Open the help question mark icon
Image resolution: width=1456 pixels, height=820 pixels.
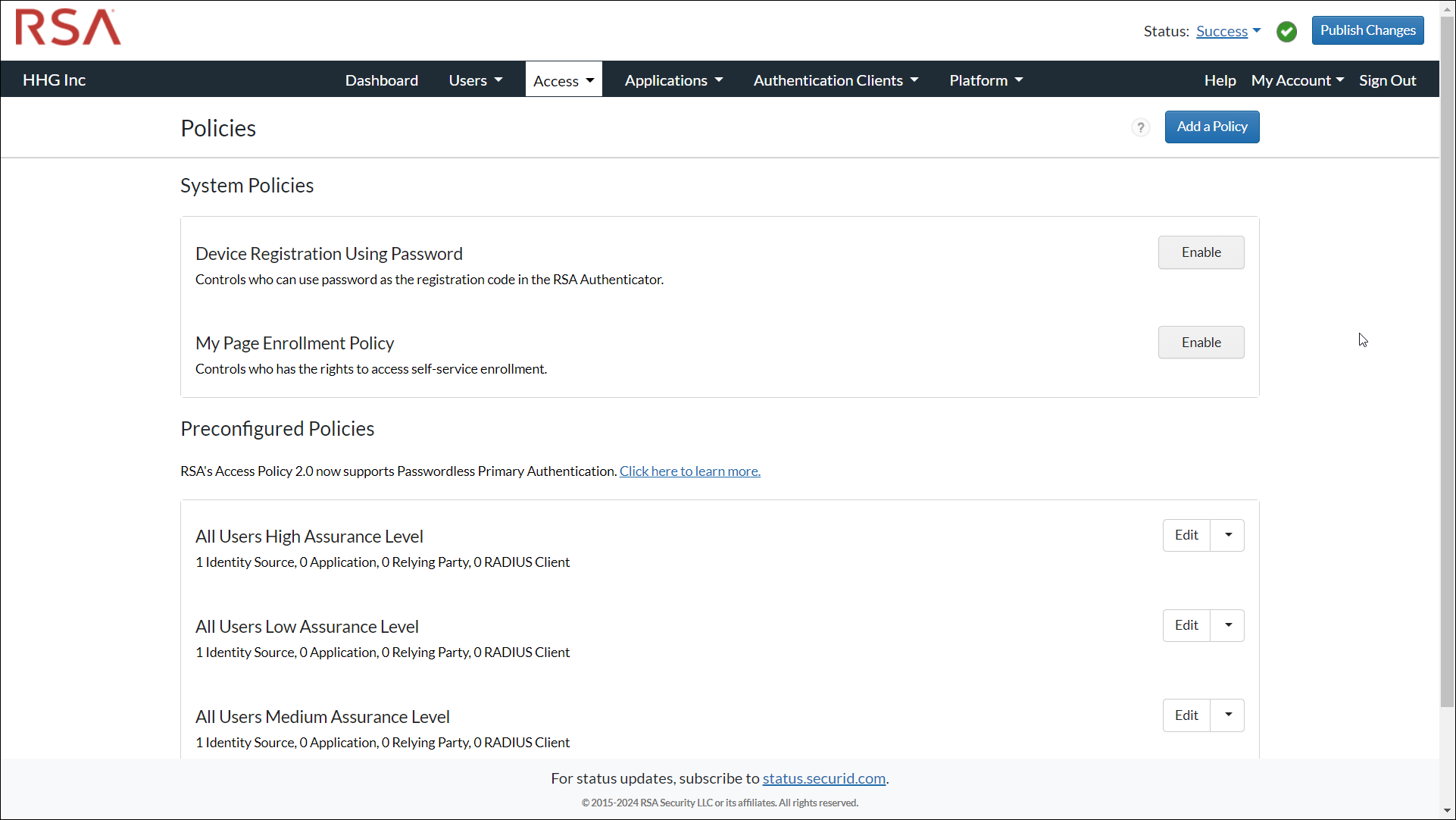(x=1140, y=127)
